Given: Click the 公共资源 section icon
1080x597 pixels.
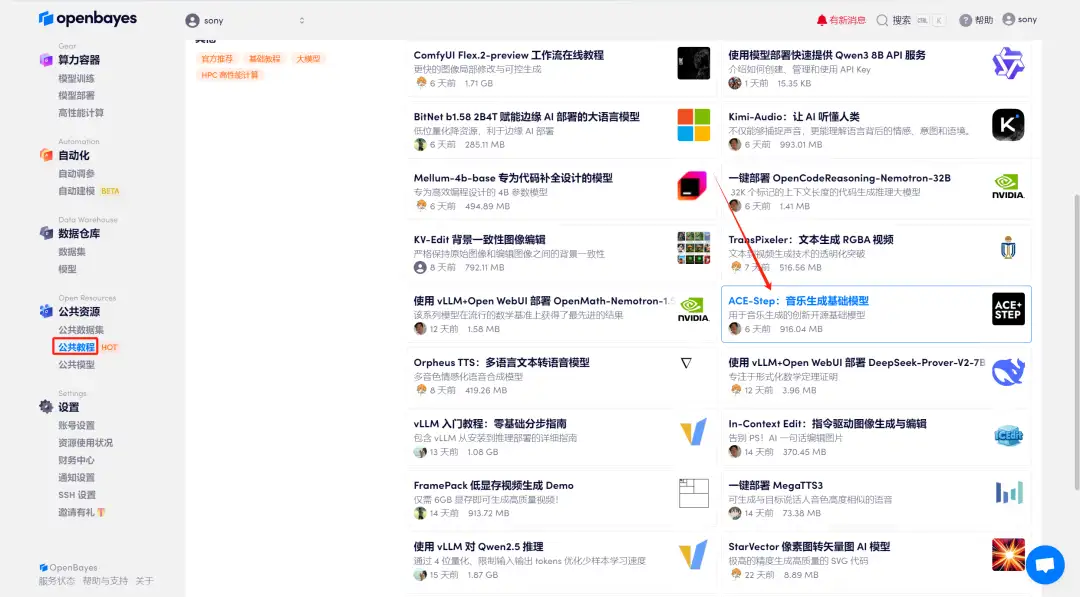Looking at the screenshot, I should coord(46,311).
